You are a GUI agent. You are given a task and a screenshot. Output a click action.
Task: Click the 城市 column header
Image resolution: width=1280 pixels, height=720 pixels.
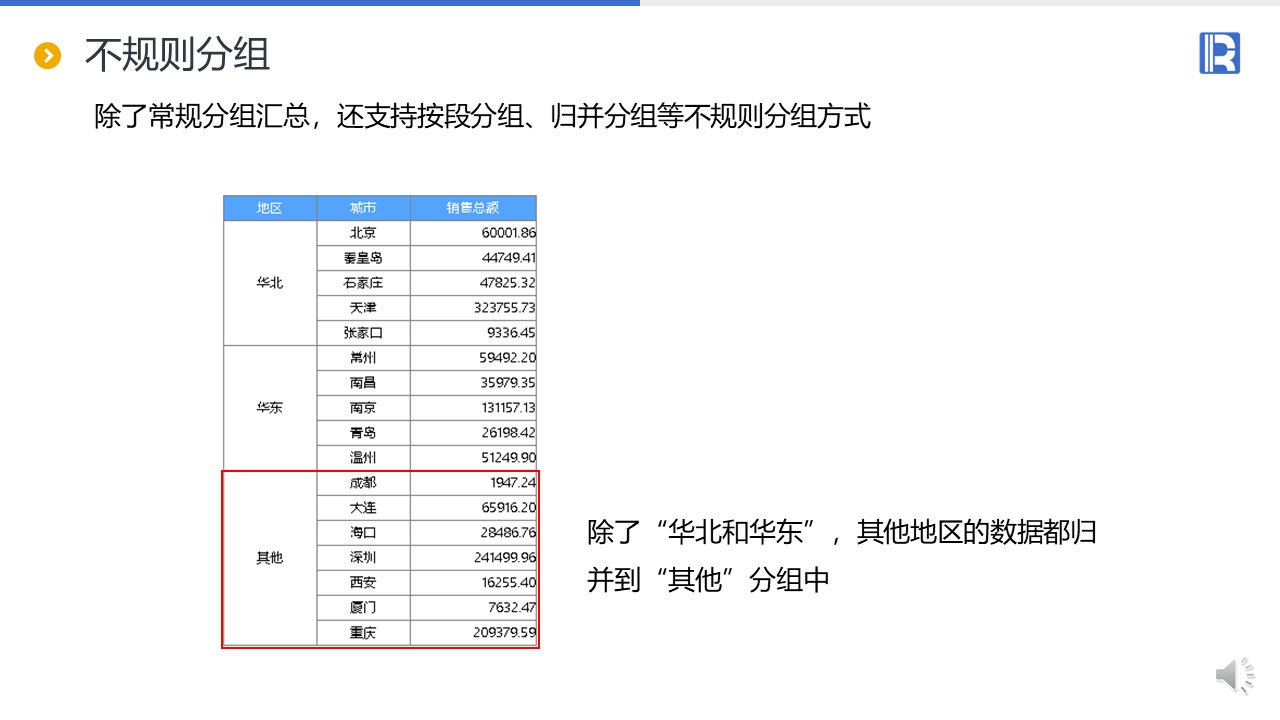pos(363,208)
